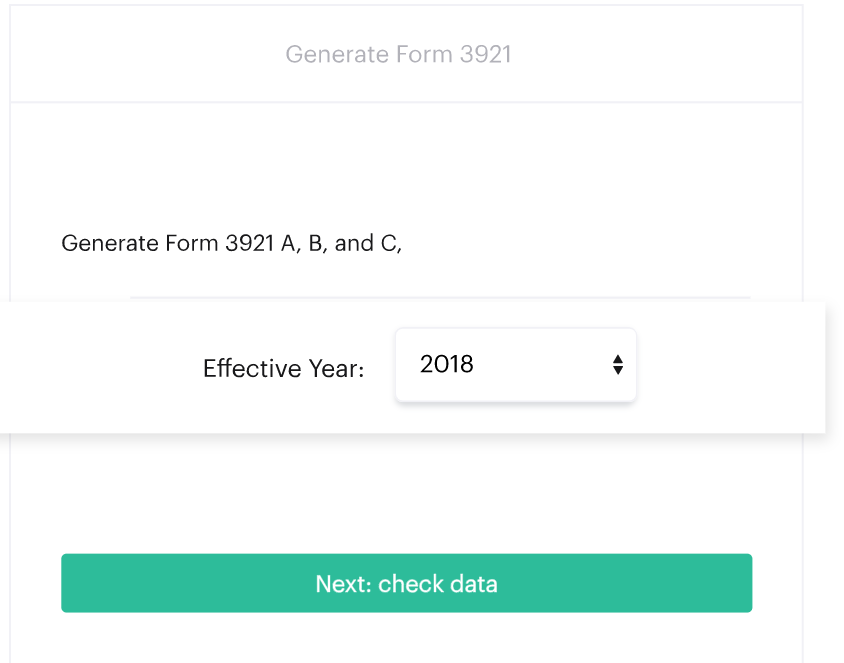
Task: Click the words 'A, B, and C' in the description
Action: 340,243
